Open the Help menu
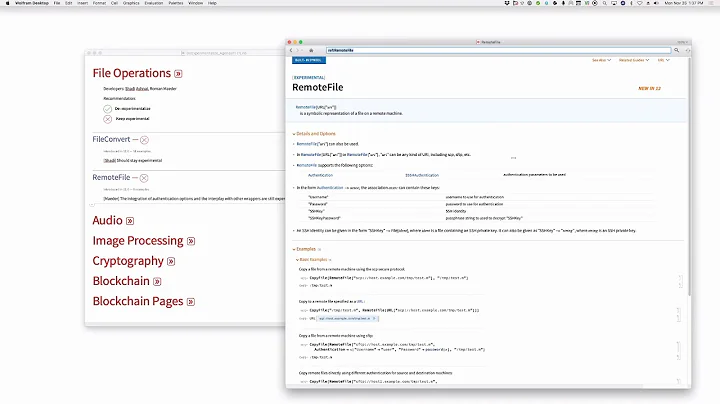Image resolution: width=720 pixels, height=404 pixels. coord(212,3)
